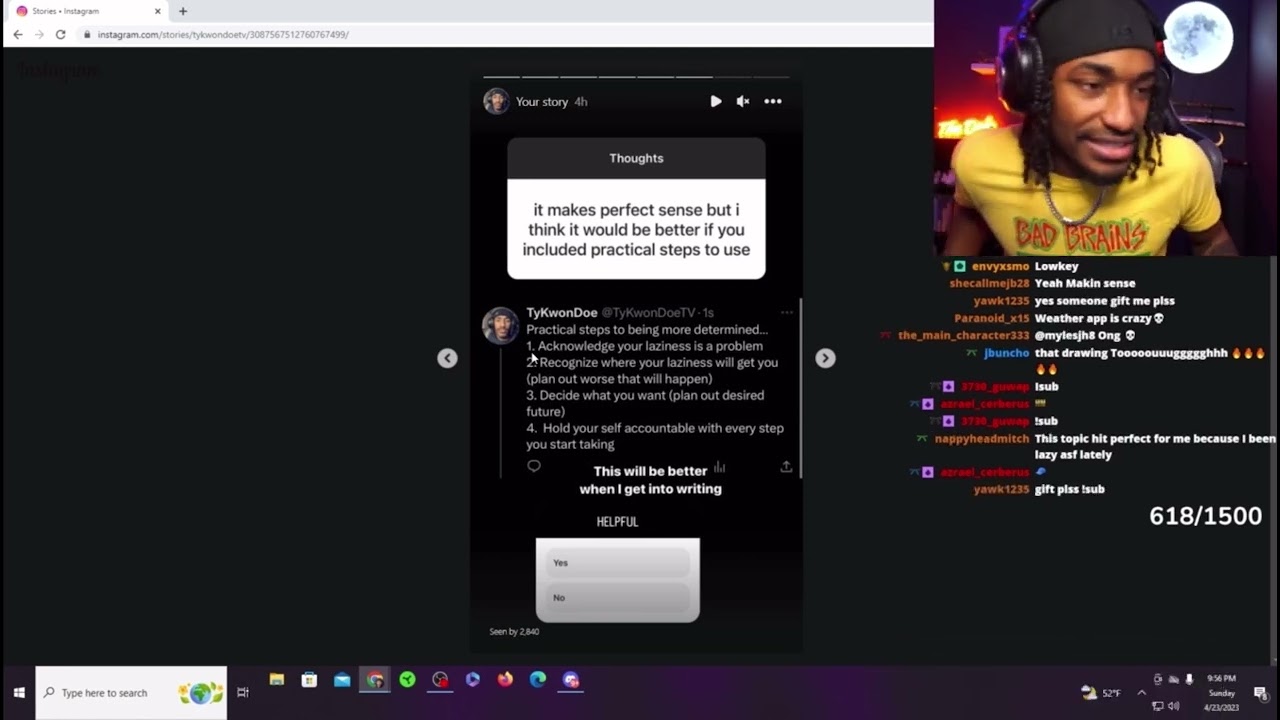Vote Yes on the Helpful poll
The image size is (1280, 720).
pyautogui.click(x=618, y=563)
